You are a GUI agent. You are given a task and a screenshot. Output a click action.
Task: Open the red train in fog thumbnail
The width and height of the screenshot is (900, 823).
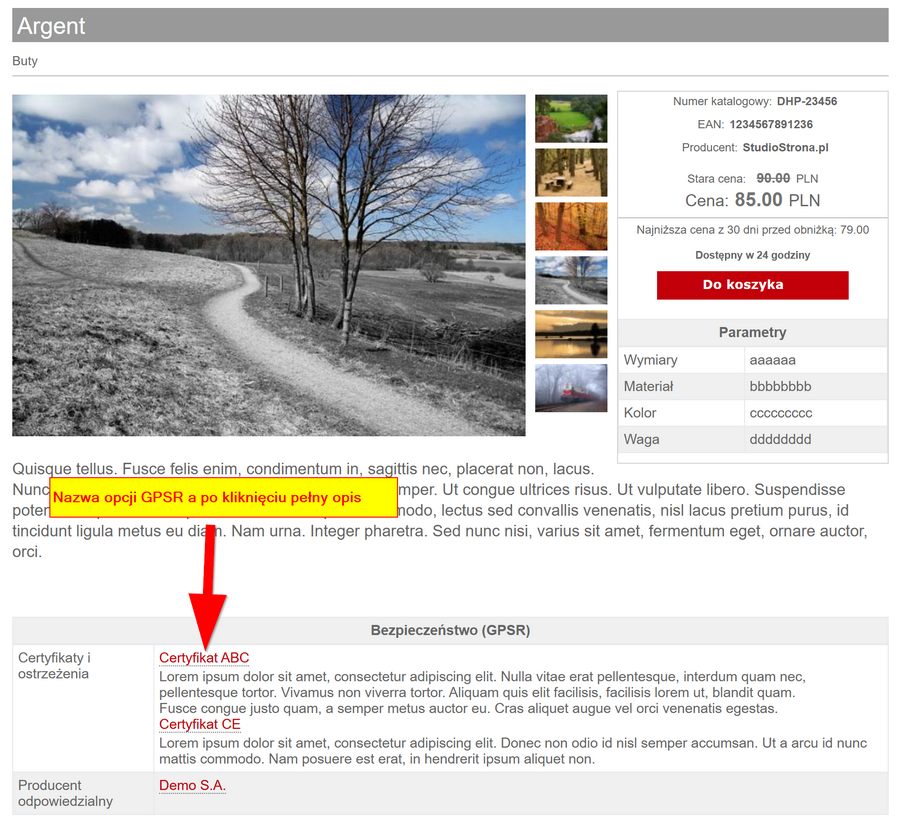click(571, 388)
